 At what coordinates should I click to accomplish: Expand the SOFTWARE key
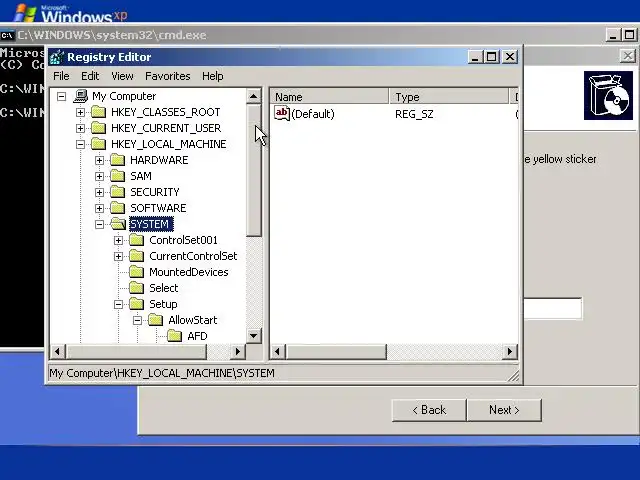coord(99,208)
